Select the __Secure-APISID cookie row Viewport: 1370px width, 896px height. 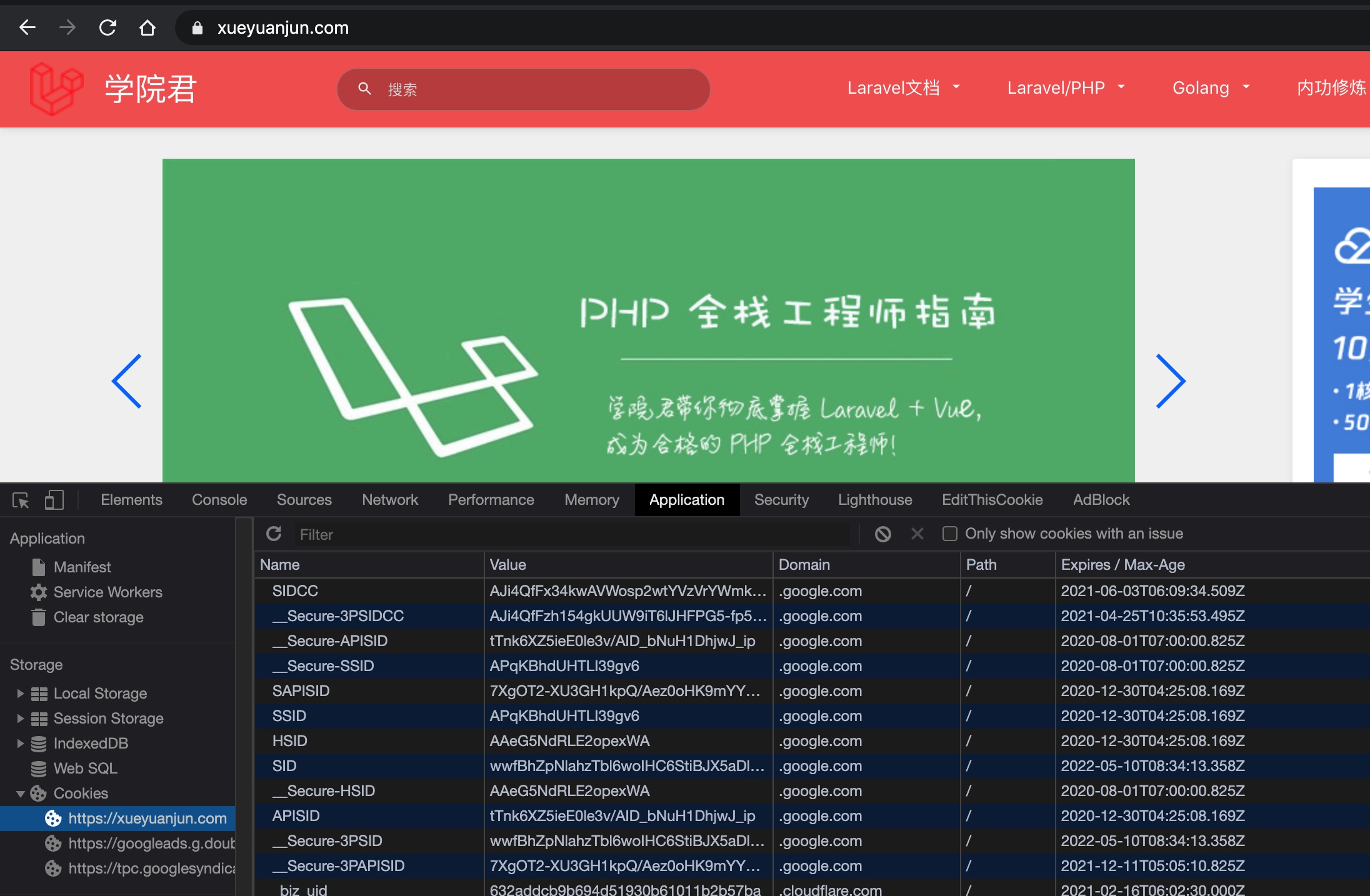click(x=812, y=641)
